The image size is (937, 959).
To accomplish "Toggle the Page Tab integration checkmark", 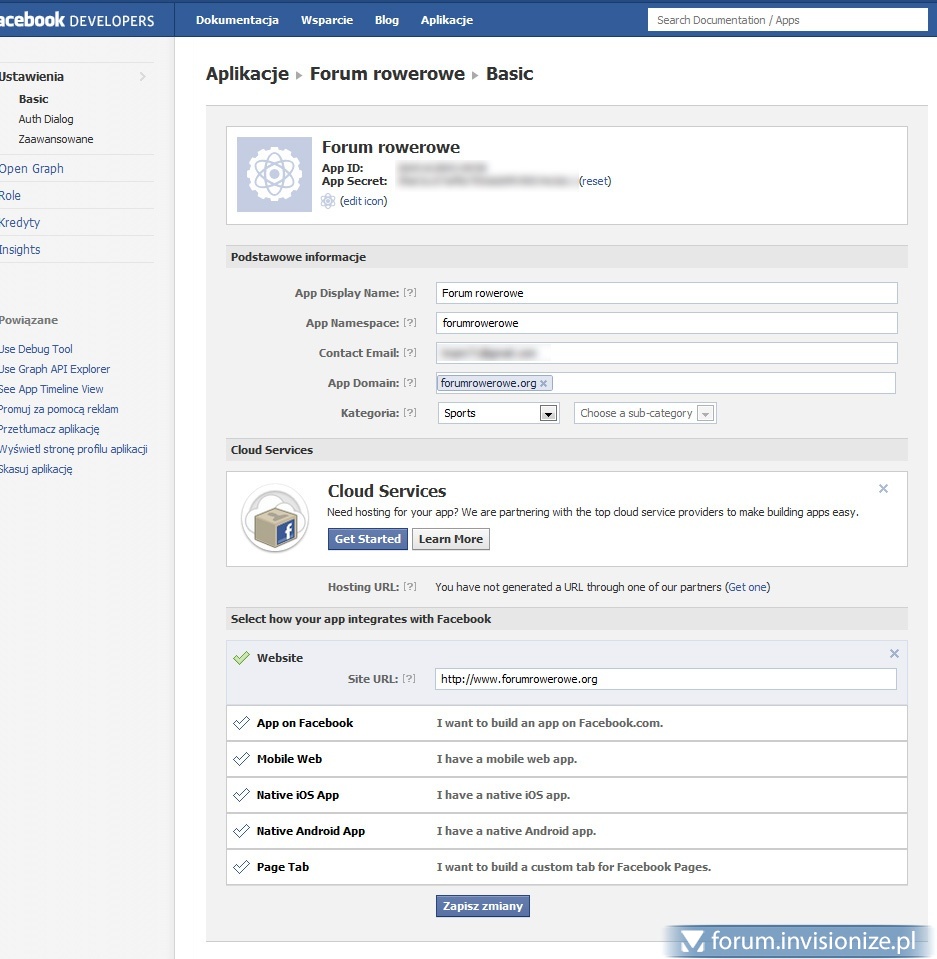I will (241, 867).
